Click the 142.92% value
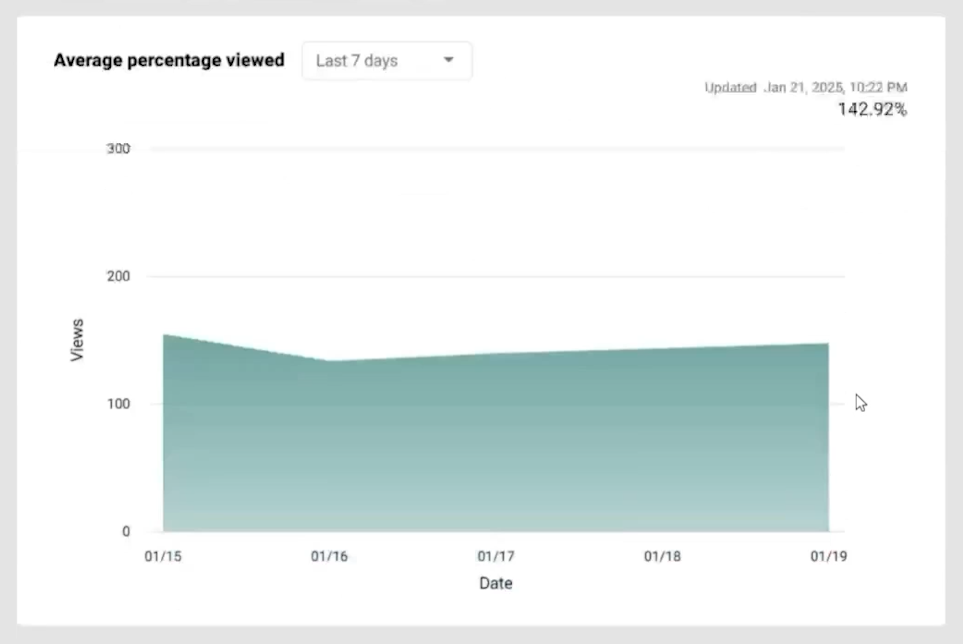 click(x=872, y=110)
